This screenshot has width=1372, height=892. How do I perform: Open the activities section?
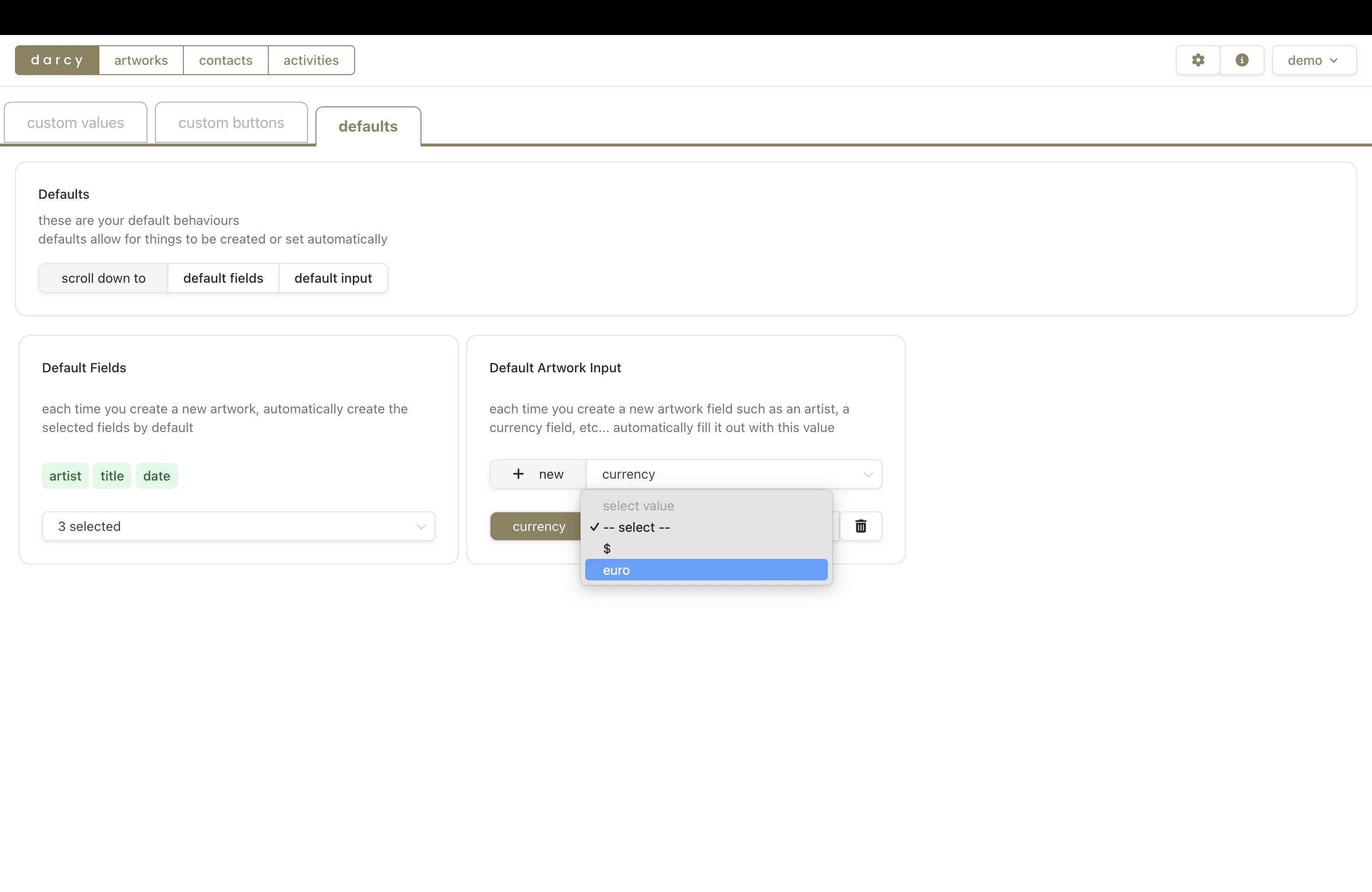[x=311, y=60]
